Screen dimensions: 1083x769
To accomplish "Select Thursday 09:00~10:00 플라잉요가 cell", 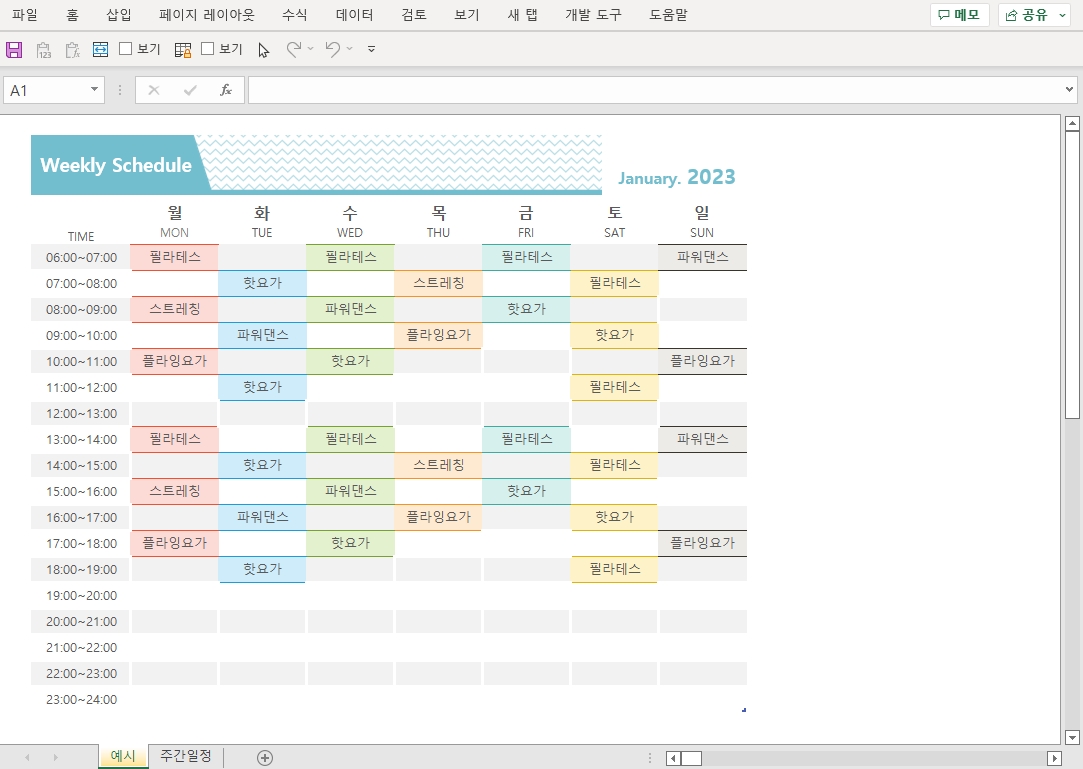I will pyautogui.click(x=439, y=335).
